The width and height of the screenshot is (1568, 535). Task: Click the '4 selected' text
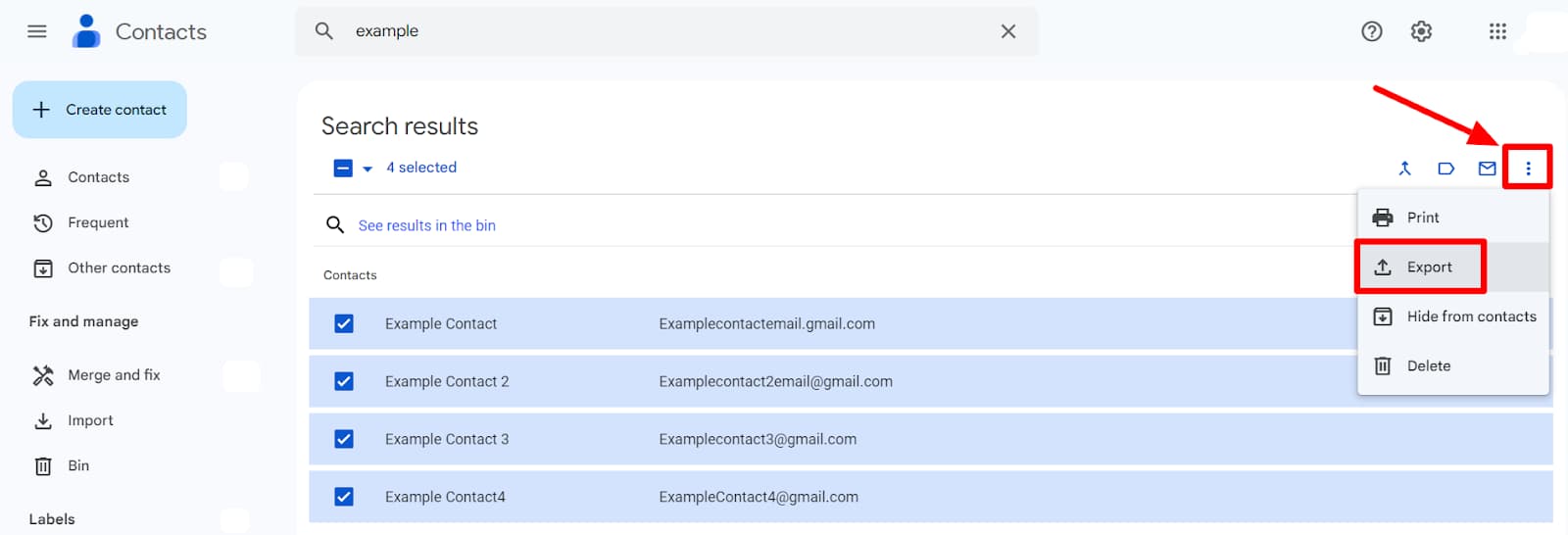(x=421, y=168)
